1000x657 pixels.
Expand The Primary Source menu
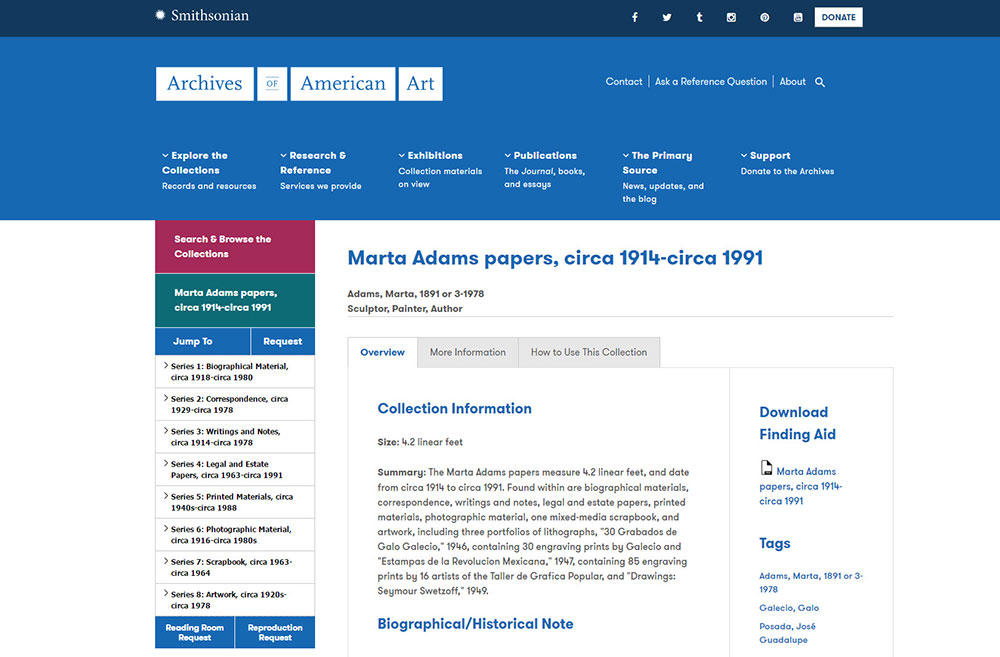(657, 163)
